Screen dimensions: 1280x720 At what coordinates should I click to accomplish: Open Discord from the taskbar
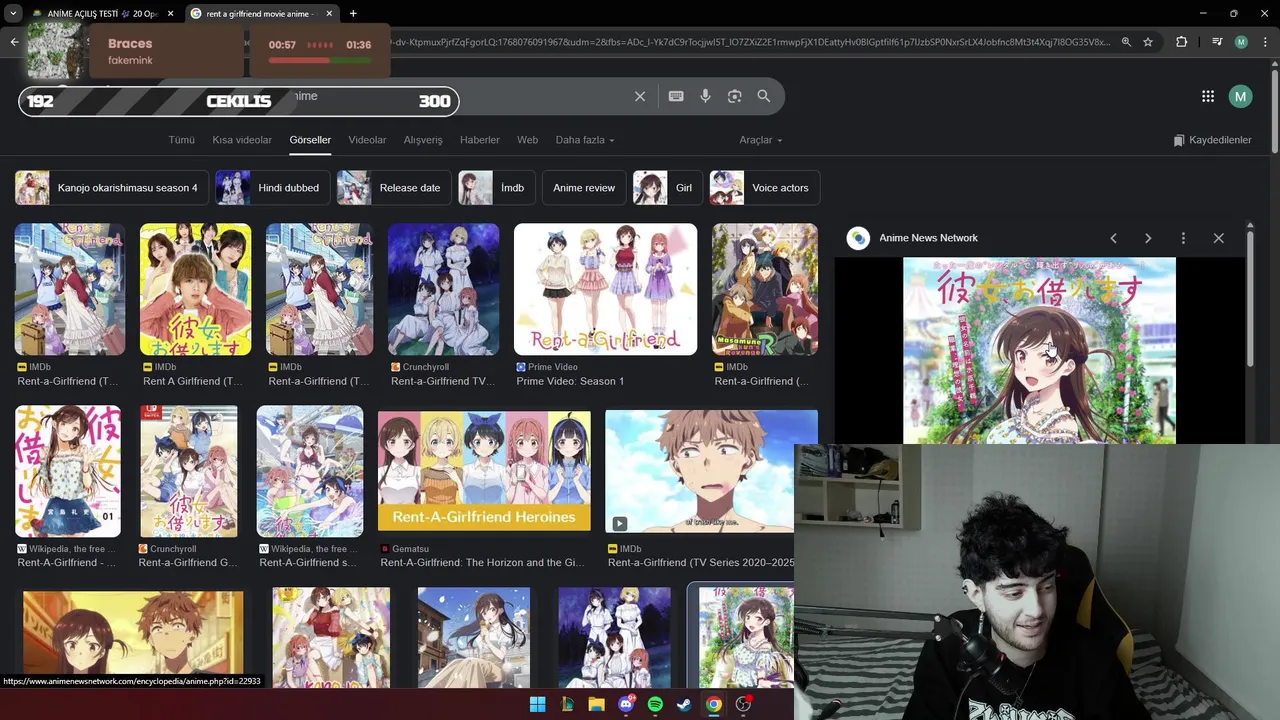[626, 704]
